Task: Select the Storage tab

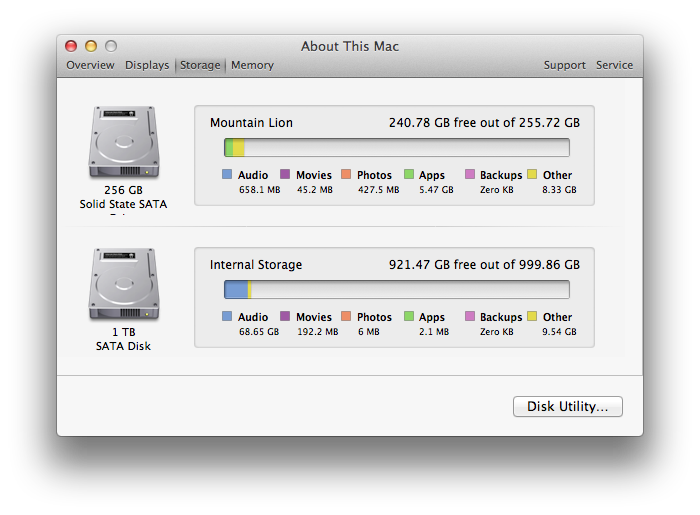Action: tap(200, 65)
